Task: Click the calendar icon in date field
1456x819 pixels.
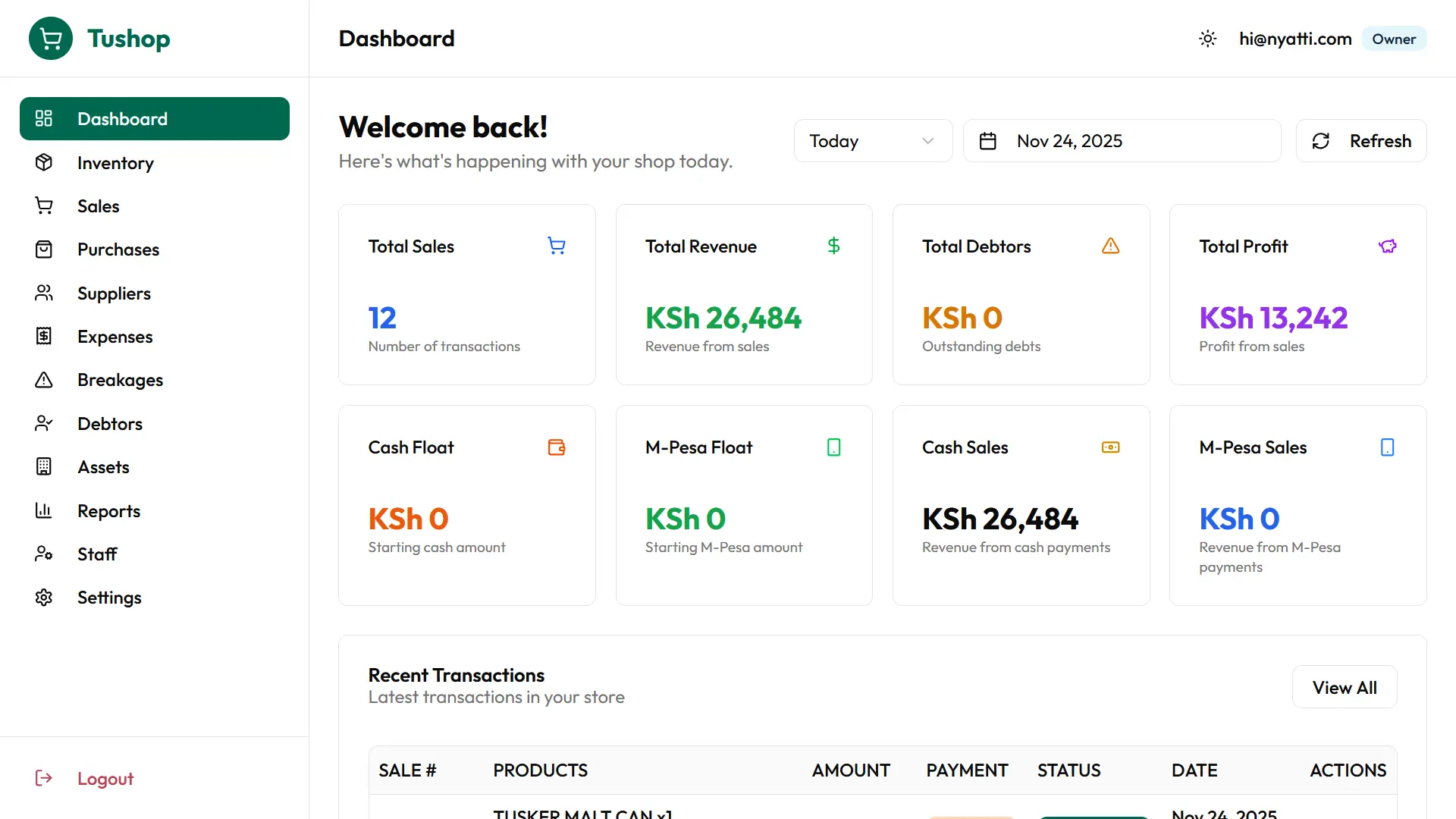Action: [987, 141]
